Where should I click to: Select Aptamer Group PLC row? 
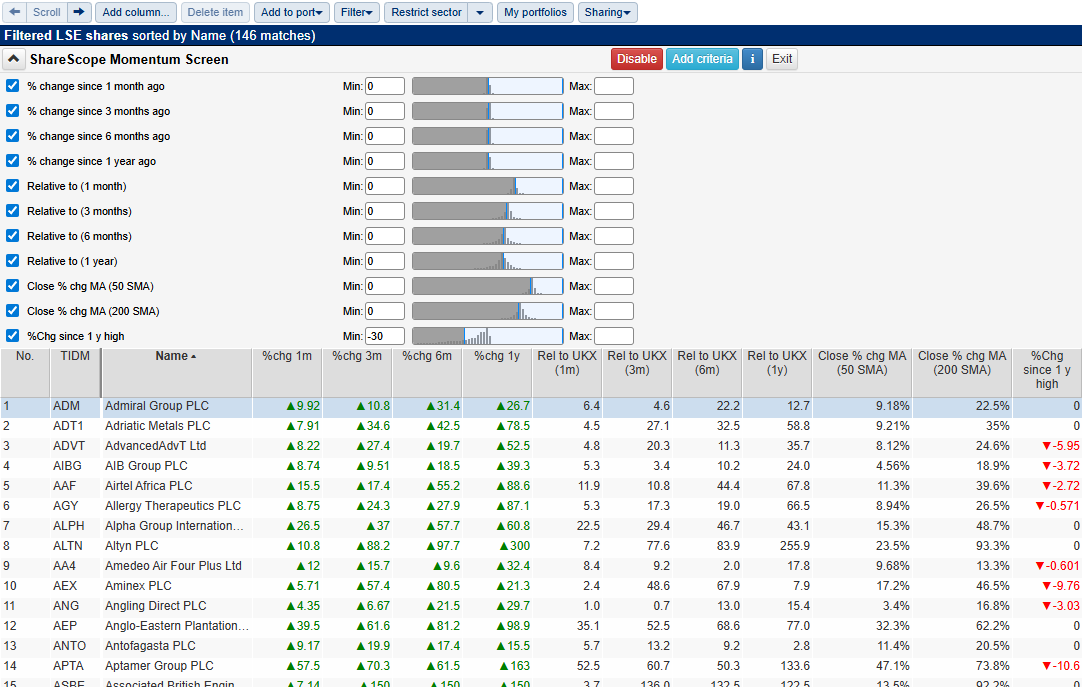tap(541, 666)
